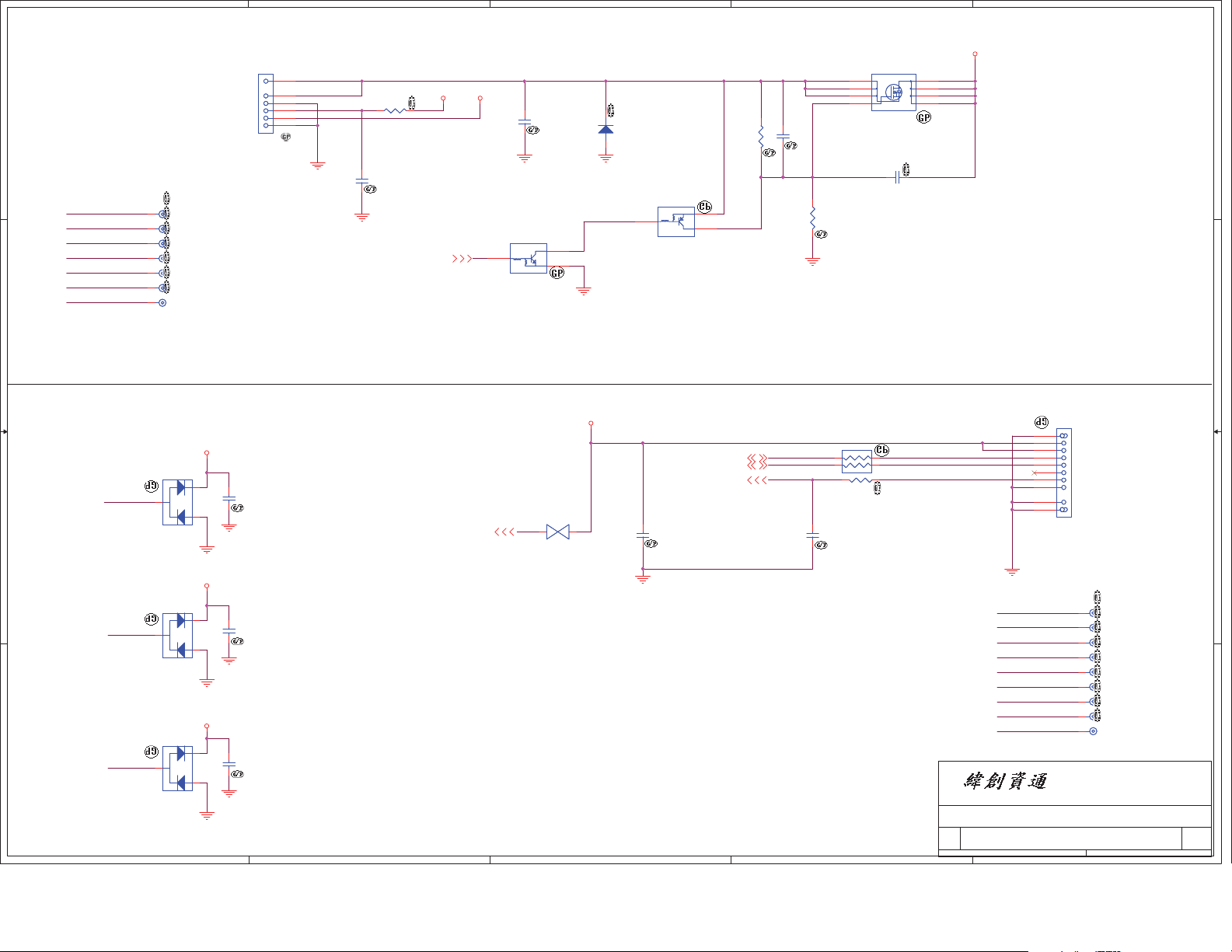The height and width of the screenshot is (952, 1232).
Task: Click the bowtie bidirectional diode symbol
Action: coord(558,532)
